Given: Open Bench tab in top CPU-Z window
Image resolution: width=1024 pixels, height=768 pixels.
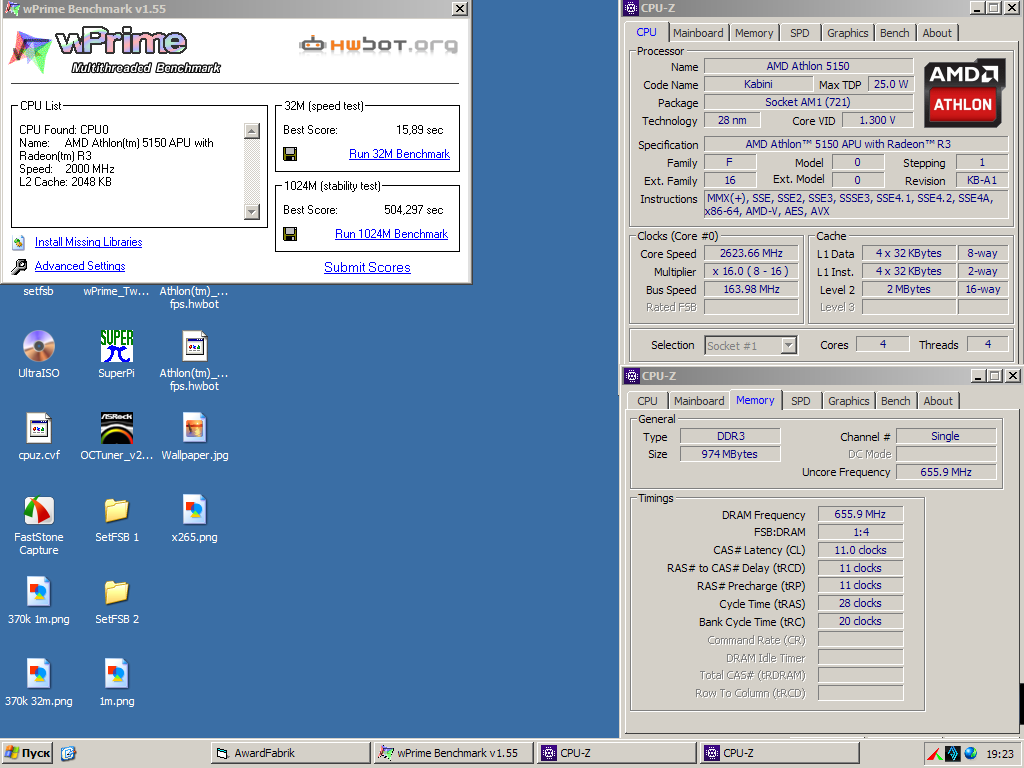Looking at the screenshot, I should [x=894, y=33].
